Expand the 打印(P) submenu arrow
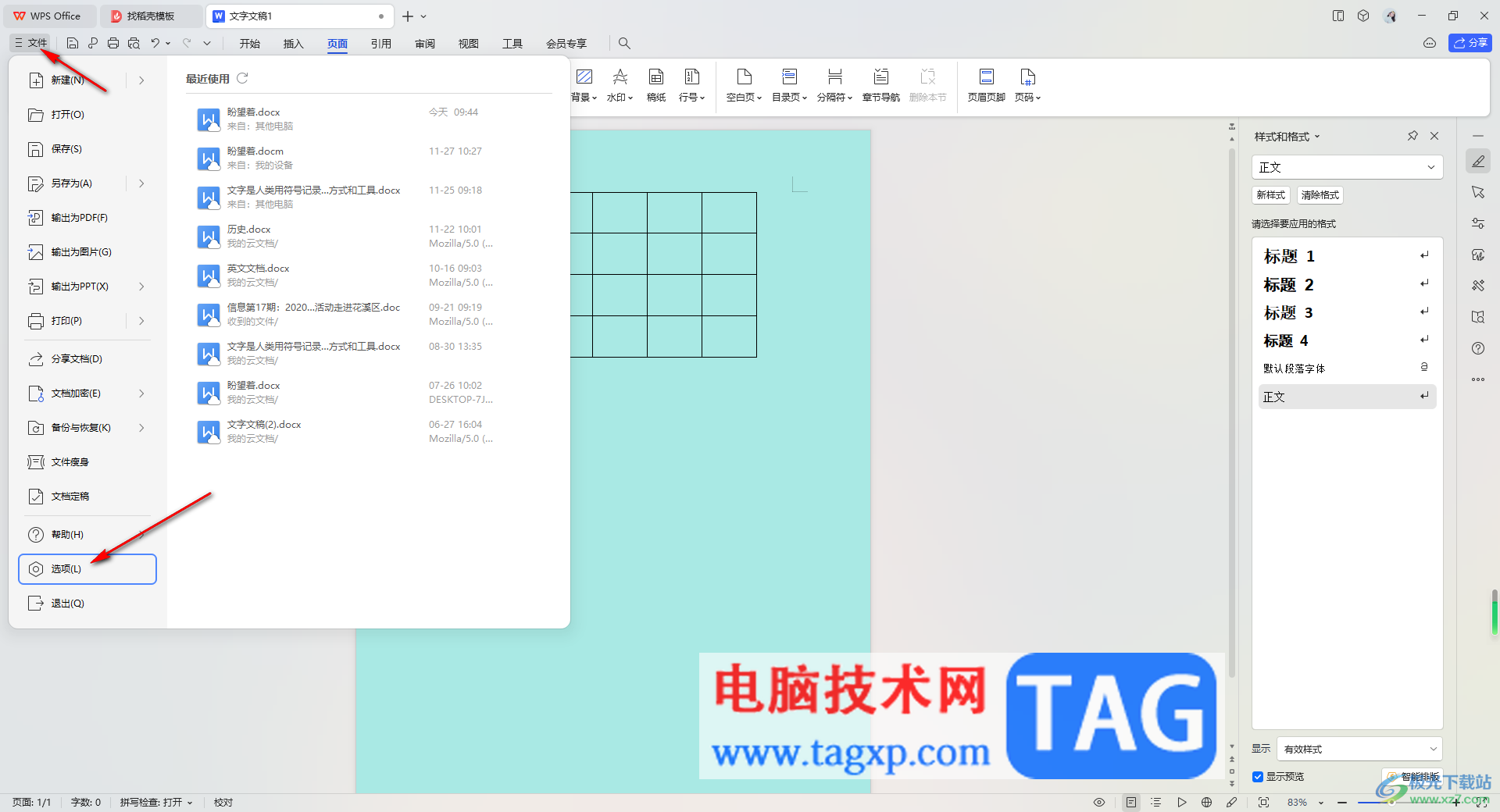Screen dimensions: 1500x812 click(141, 321)
